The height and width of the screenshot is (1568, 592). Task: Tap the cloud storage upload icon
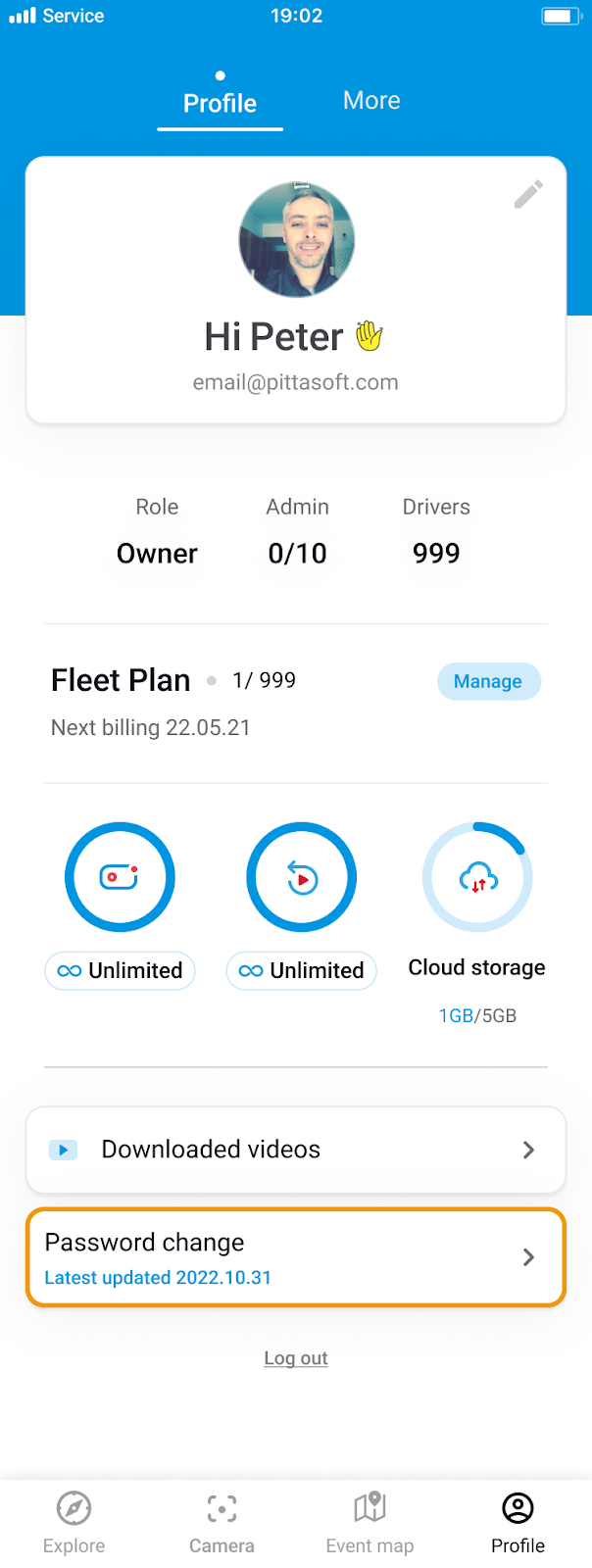point(478,877)
